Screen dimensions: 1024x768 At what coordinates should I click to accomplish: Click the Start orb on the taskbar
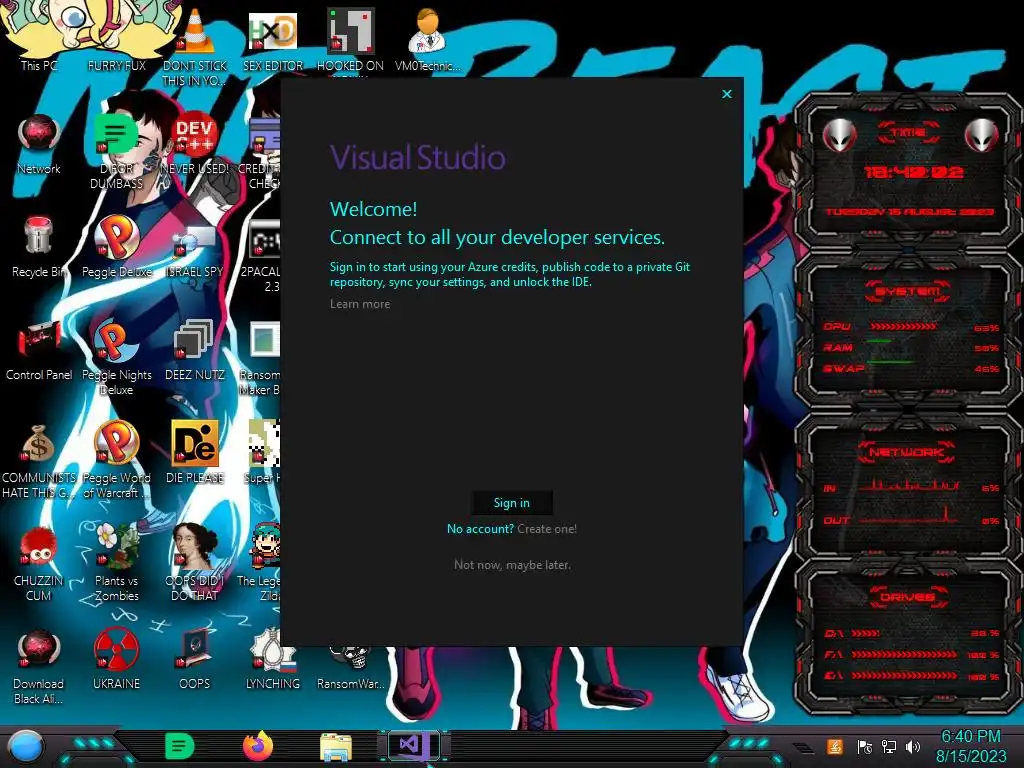[x=27, y=747]
